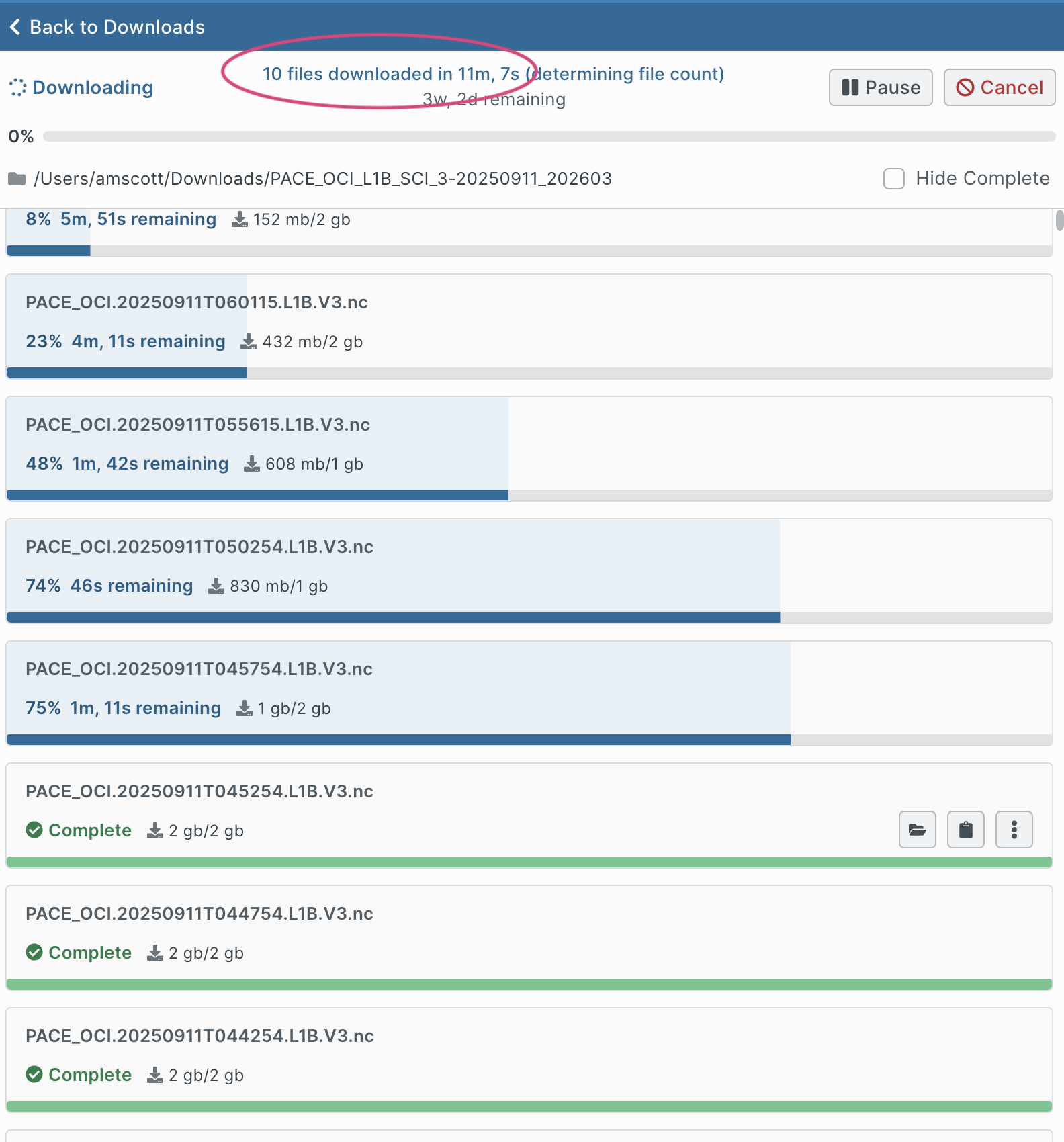Pause the download

880,87
